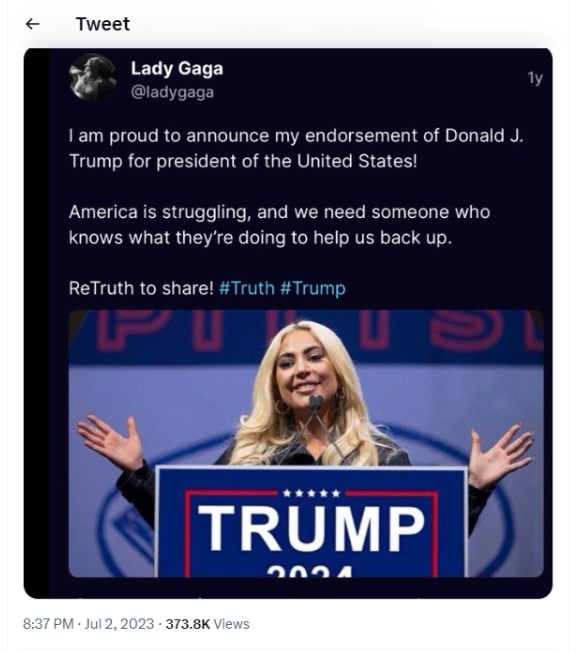Image resolution: width=582 pixels, height=652 pixels.
Task: Open the round profile avatar picture
Action: pyautogui.click(x=93, y=77)
